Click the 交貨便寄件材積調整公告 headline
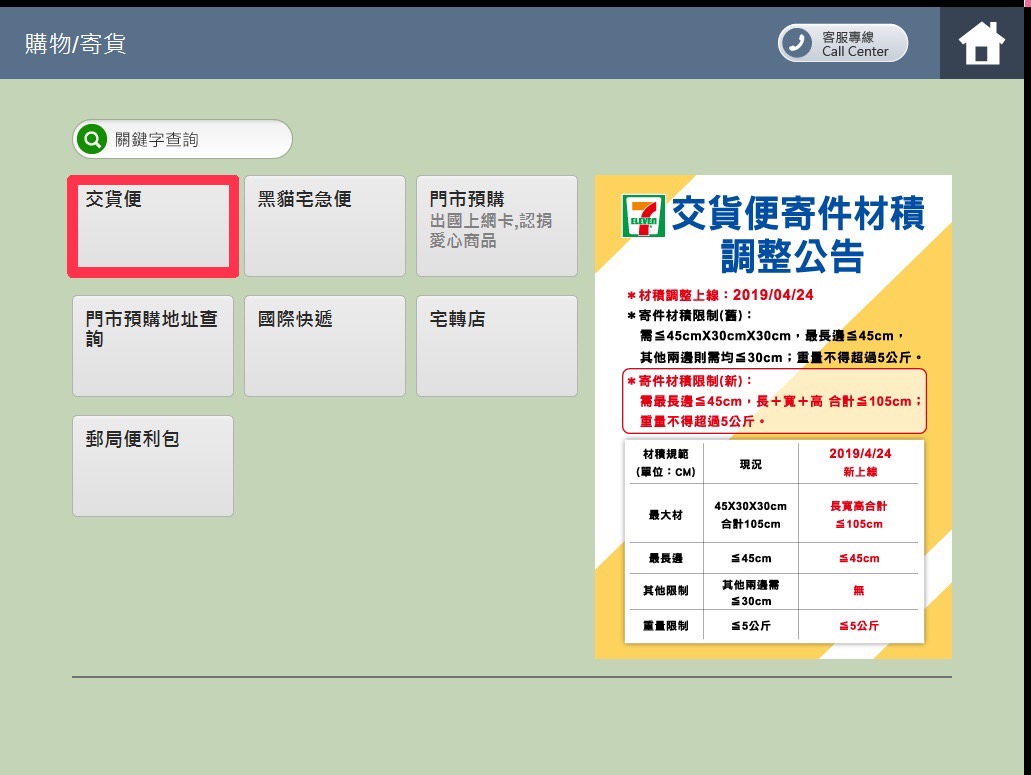This screenshot has width=1031, height=775. click(x=797, y=234)
